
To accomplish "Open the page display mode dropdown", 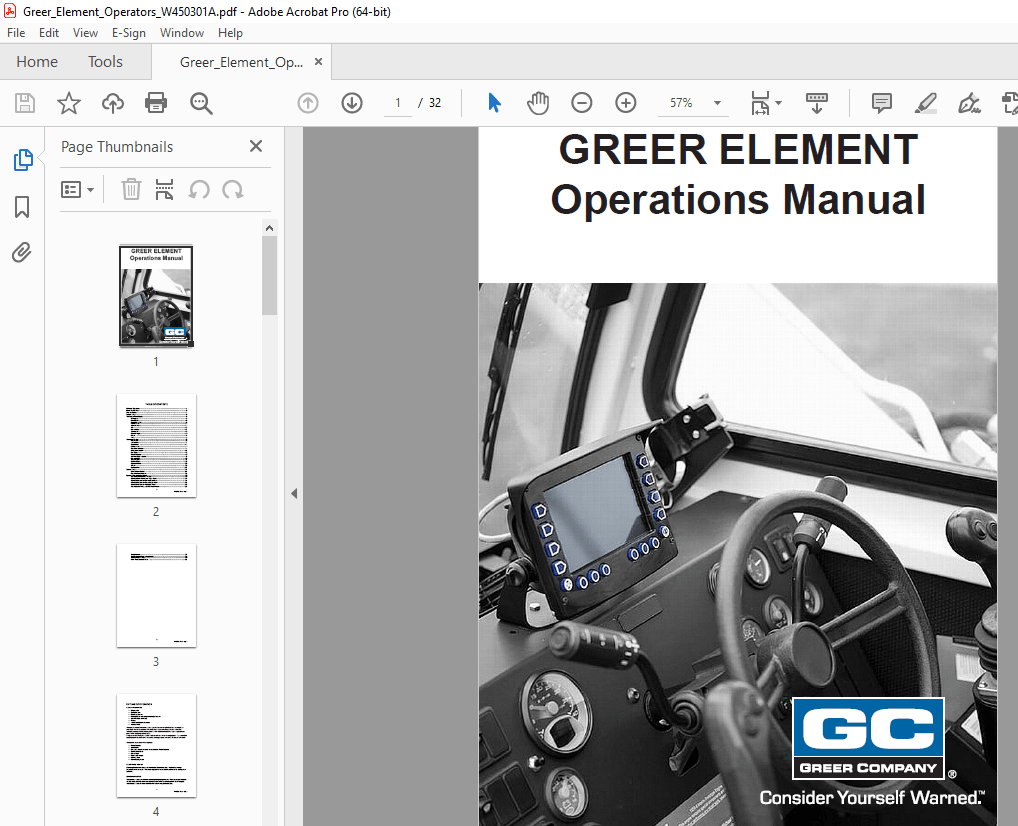I will point(766,103).
